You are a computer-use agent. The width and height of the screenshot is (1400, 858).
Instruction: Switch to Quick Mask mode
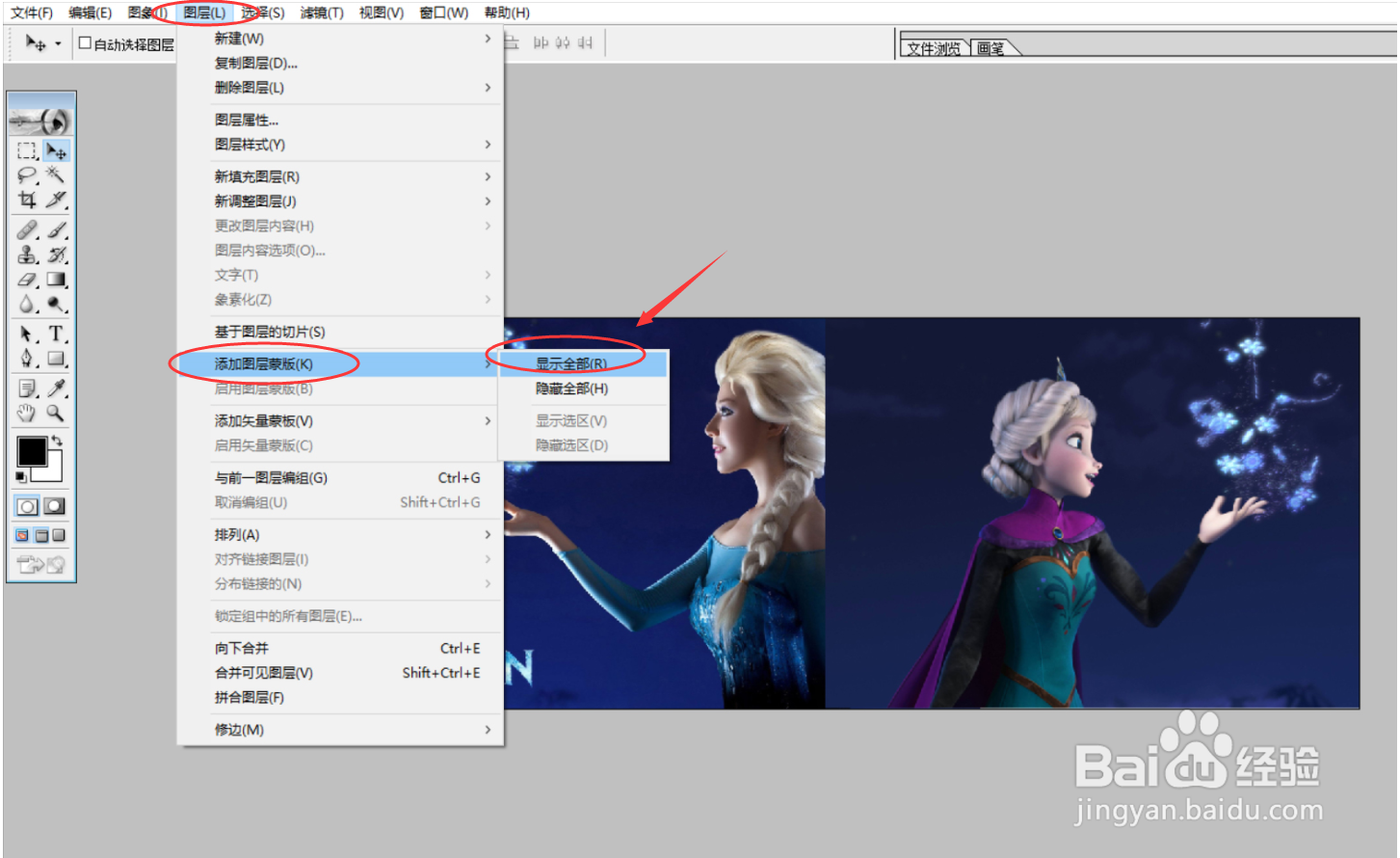(x=56, y=506)
